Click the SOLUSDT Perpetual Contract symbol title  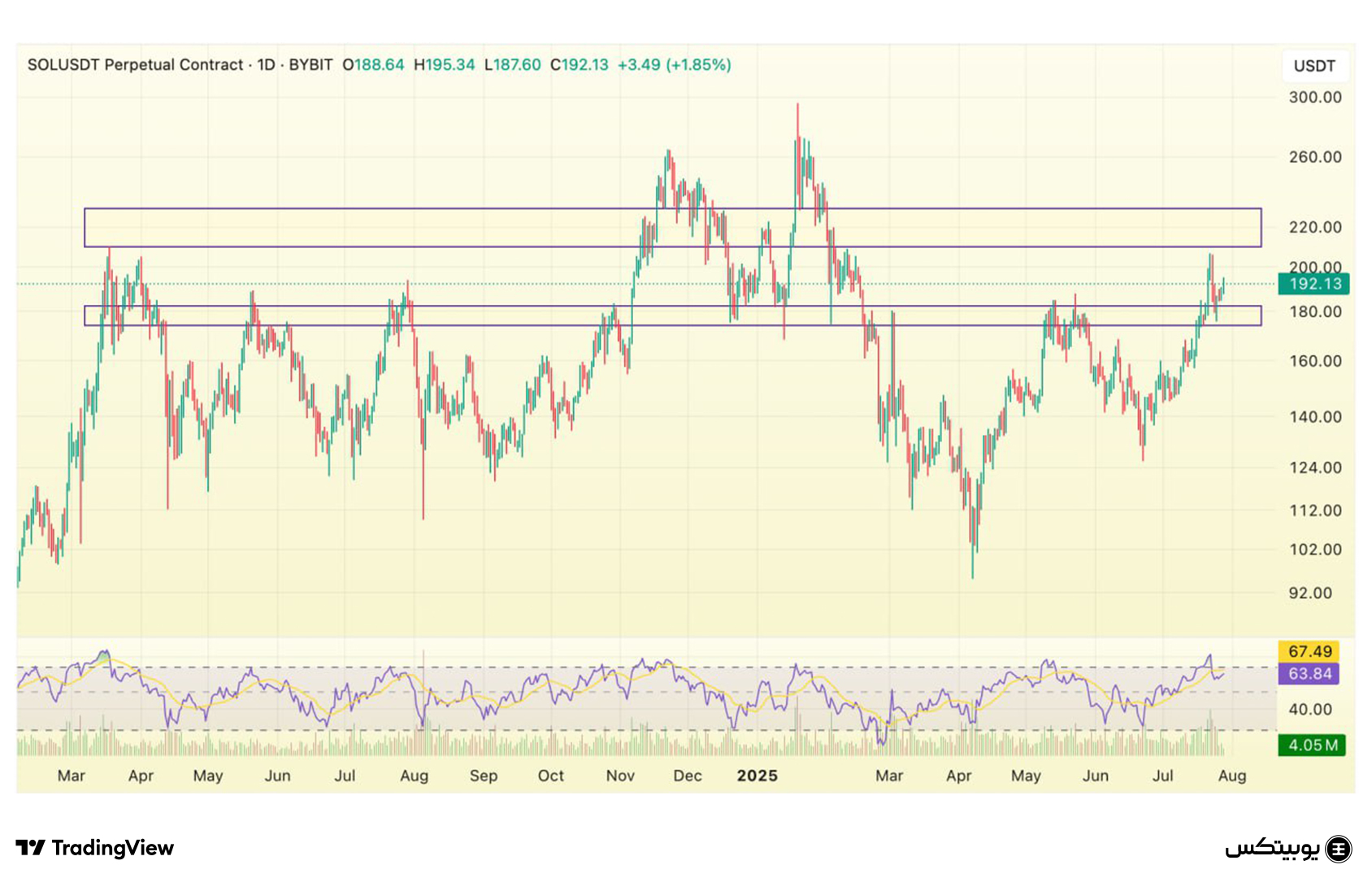click(x=135, y=65)
